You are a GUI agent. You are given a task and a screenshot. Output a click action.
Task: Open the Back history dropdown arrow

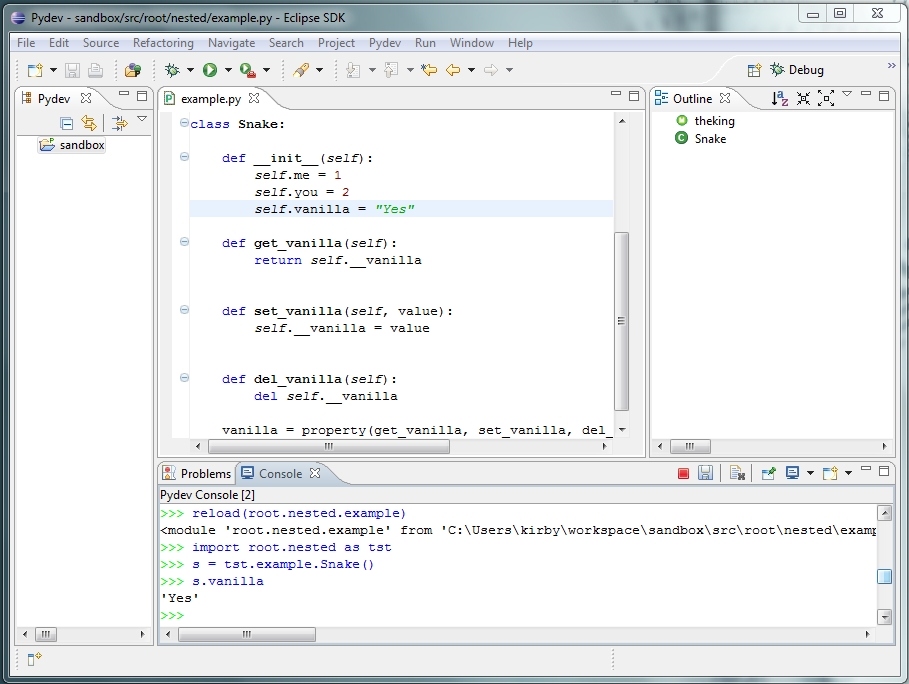[471, 70]
